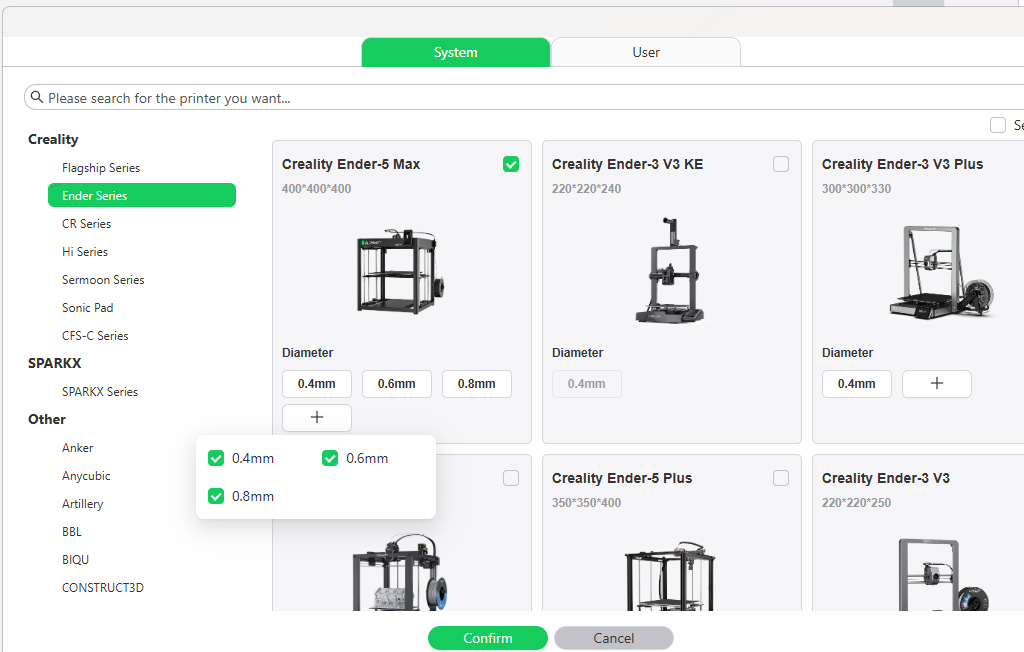Add nozzle diameter with Ender-5 Max plus button
The image size is (1024, 652).
[x=317, y=418]
